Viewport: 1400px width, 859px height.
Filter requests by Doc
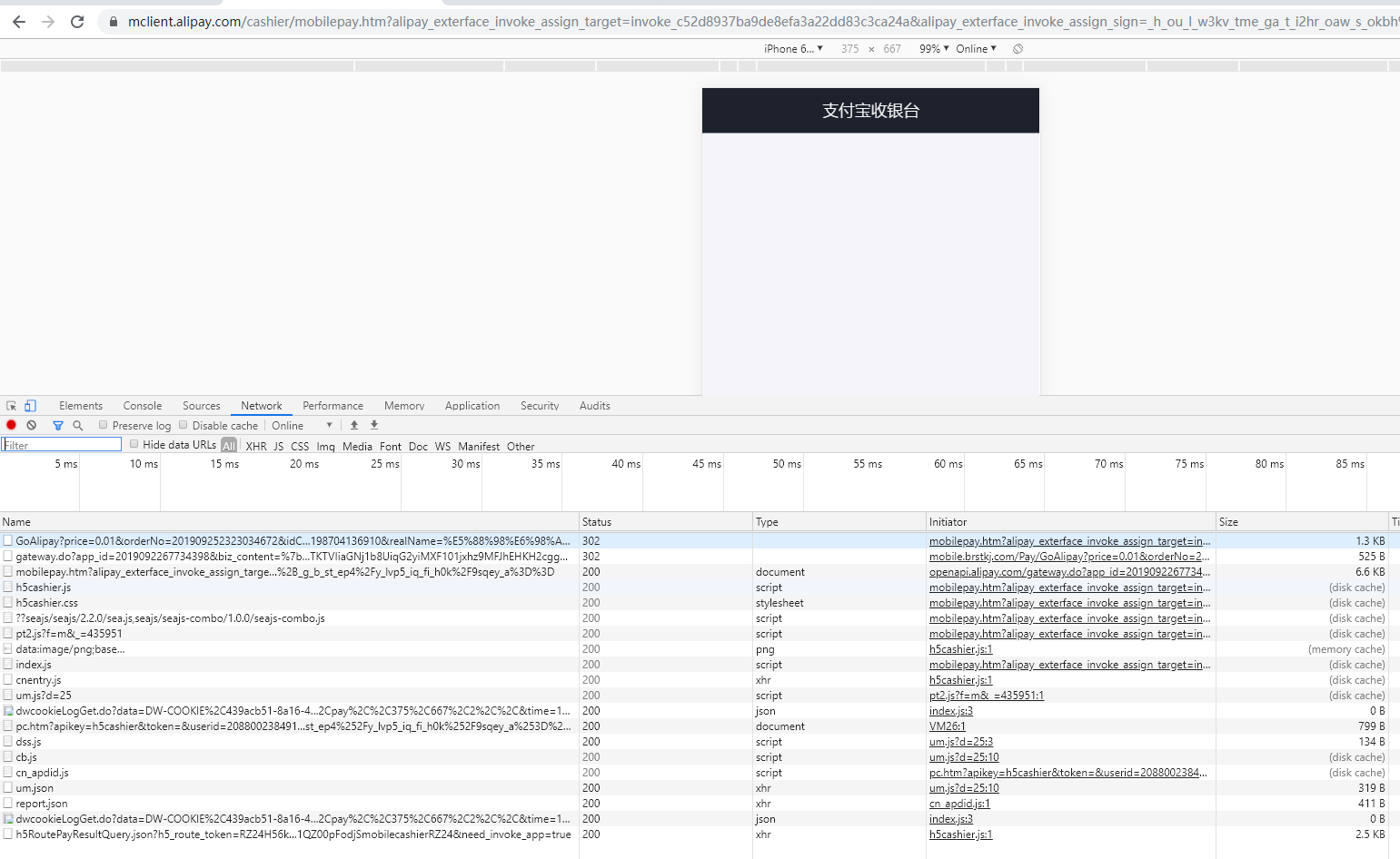[x=418, y=447]
